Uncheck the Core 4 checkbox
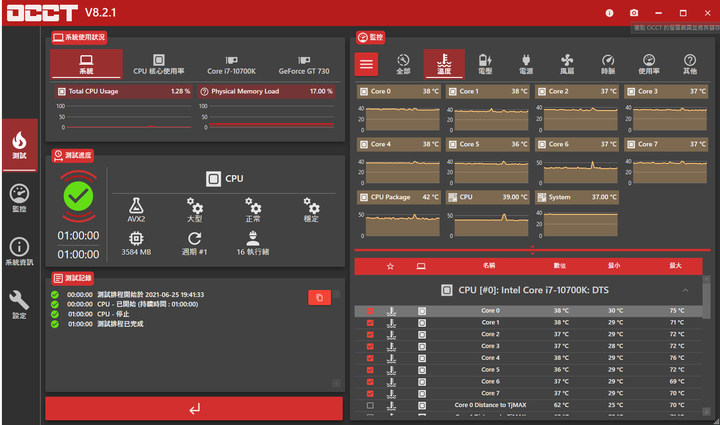 click(x=370, y=358)
